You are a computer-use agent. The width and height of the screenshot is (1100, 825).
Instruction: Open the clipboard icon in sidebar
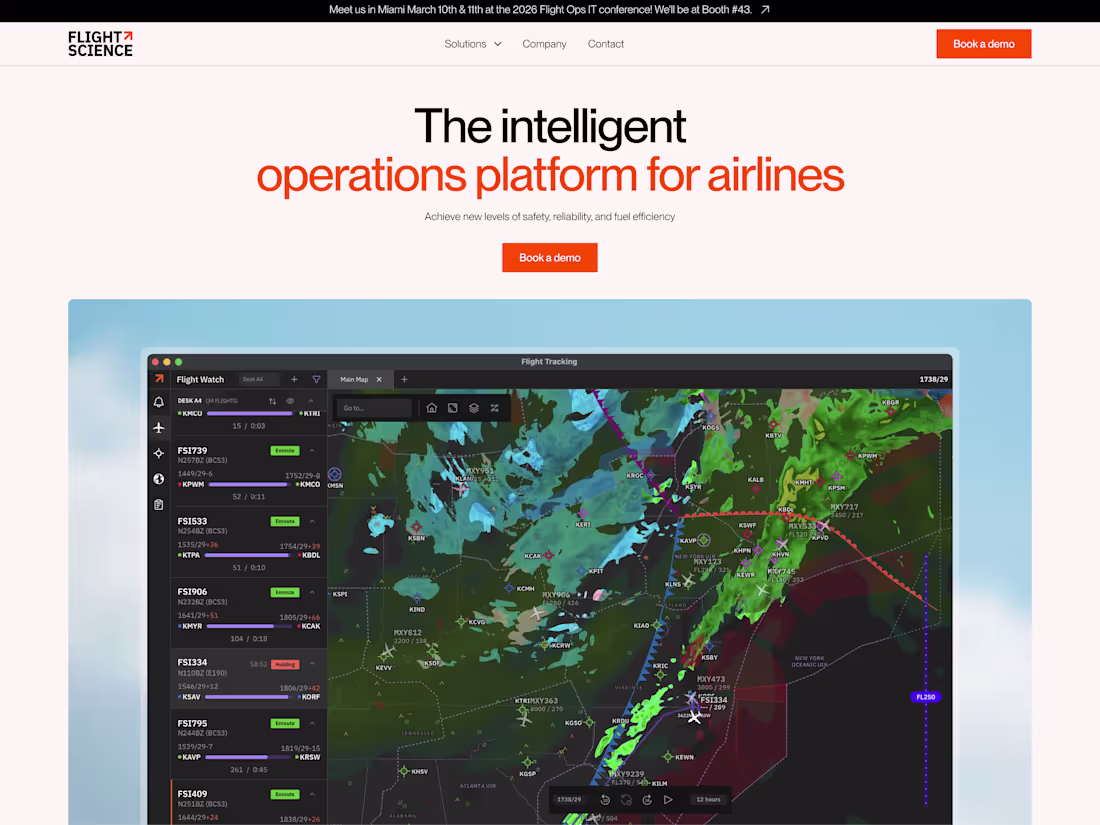pos(159,504)
